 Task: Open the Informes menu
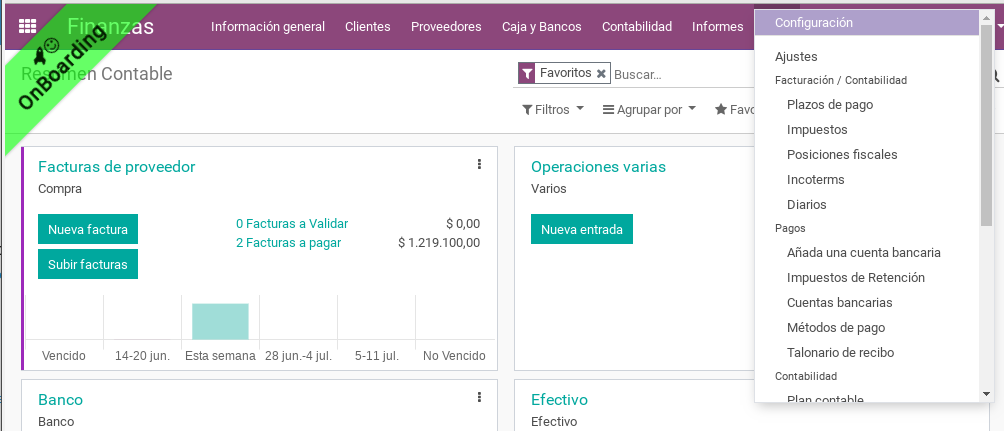pyautogui.click(x=718, y=26)
